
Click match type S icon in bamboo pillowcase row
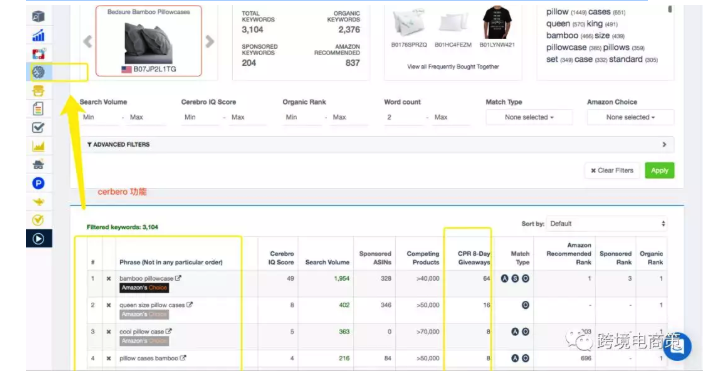coord(515,279)
